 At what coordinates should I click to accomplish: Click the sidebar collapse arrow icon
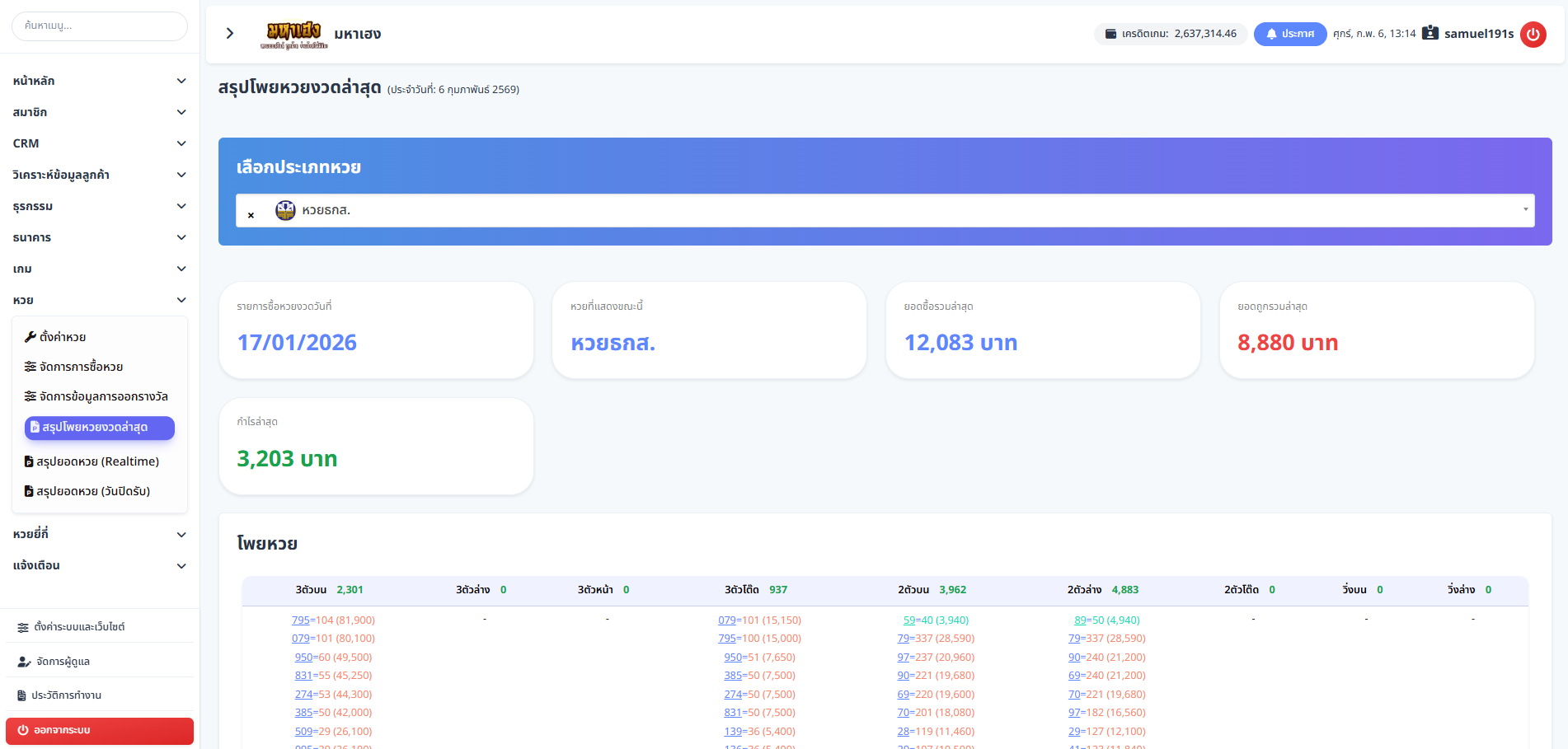coord(230,33)
